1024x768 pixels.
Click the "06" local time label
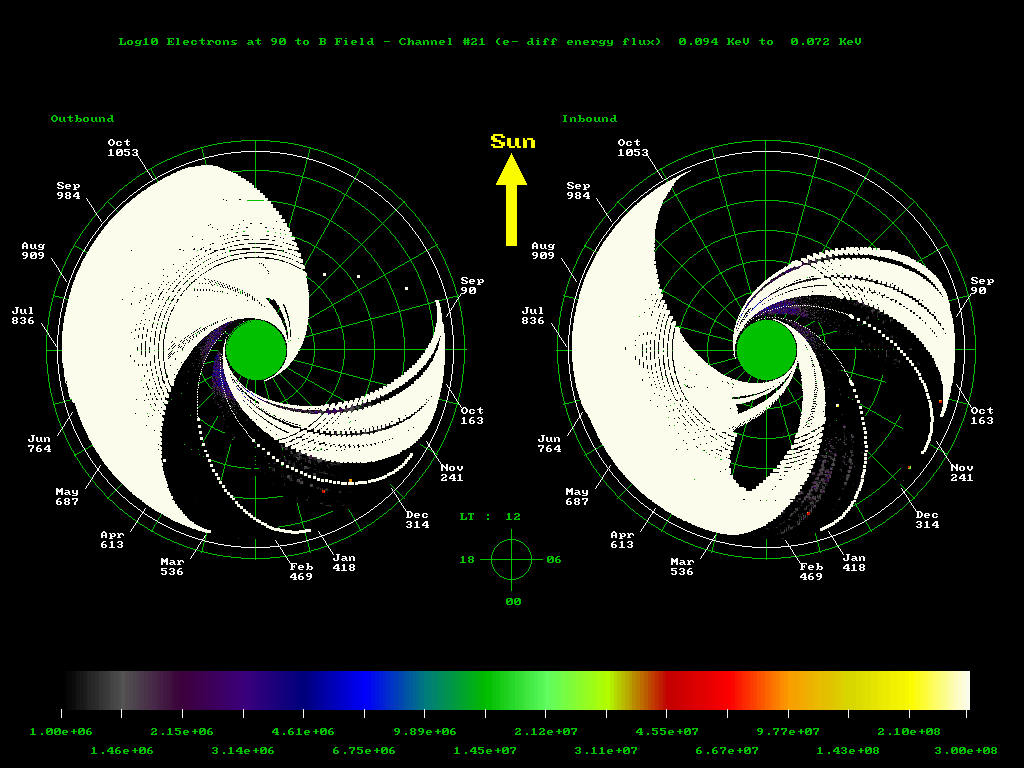(x=554, y=559)
